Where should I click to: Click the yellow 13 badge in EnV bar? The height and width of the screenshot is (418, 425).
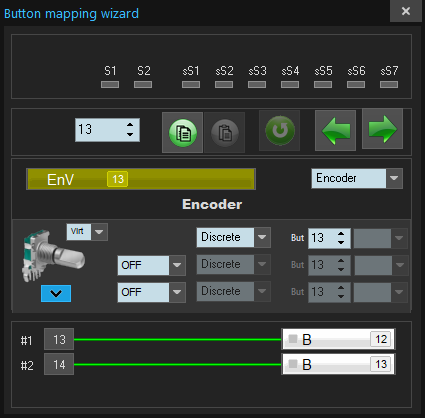click(x=118, y=179)
